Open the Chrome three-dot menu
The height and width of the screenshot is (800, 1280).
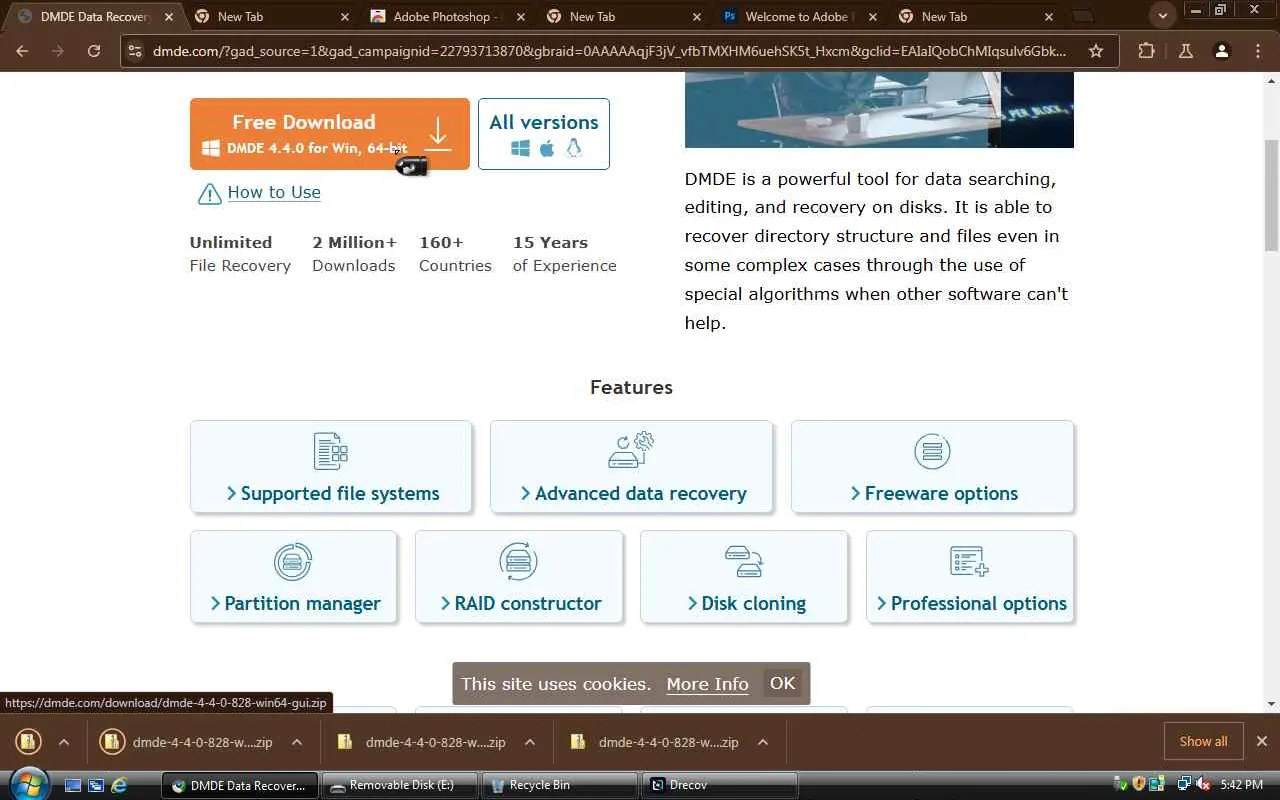(1258, 51)
